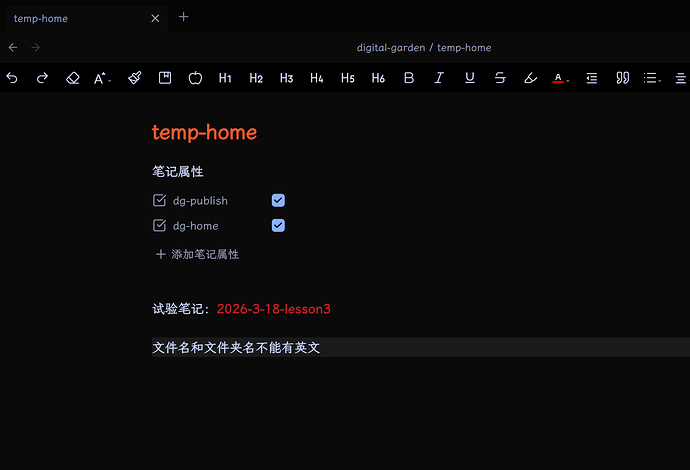Click 添加笔记属性 to add property
The image size is (690, 470).
(x=197, y=254)
